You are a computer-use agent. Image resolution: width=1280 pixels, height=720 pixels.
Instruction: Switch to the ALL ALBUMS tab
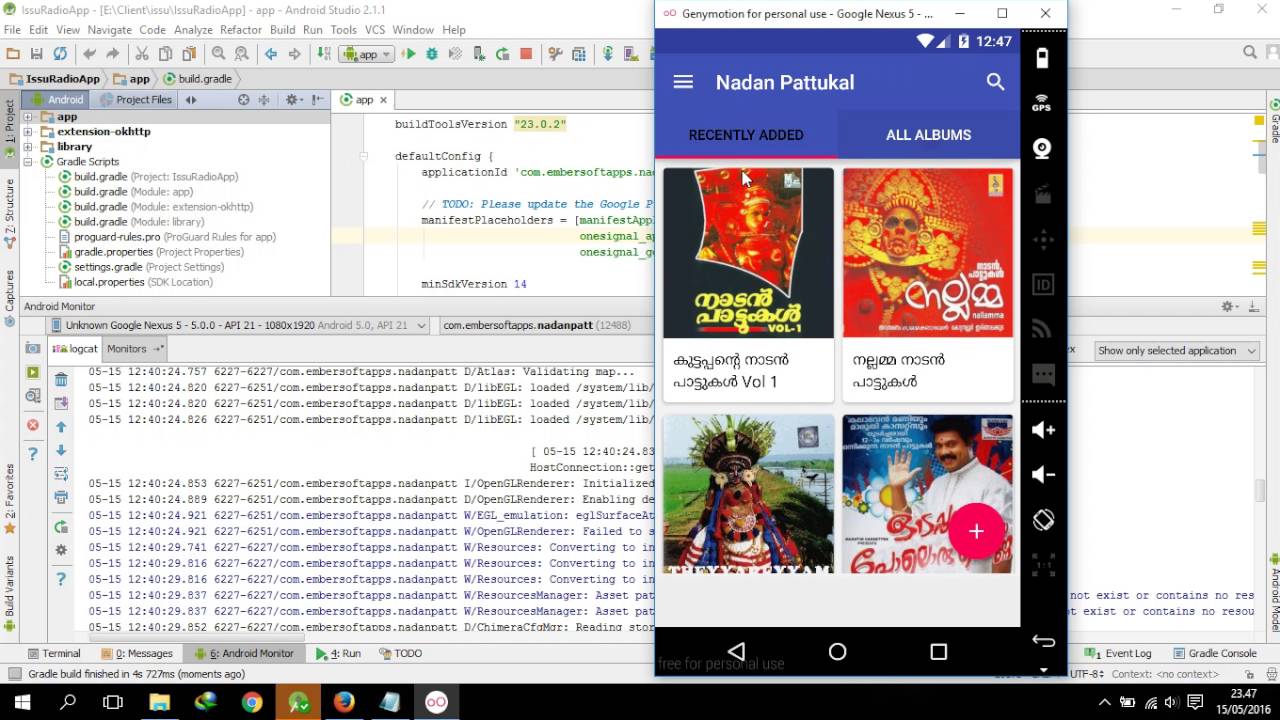point(928,135)
